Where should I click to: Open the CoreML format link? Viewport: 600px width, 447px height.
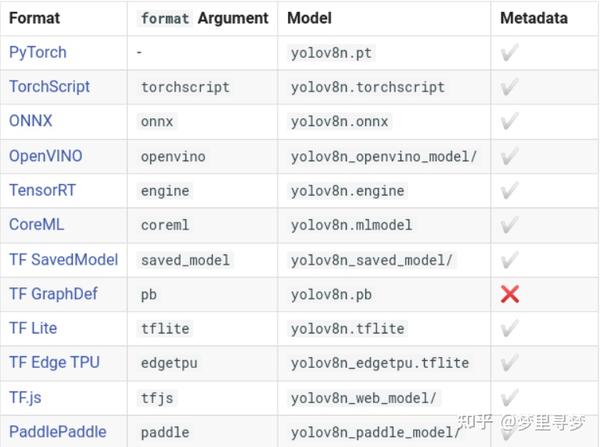point(37,225)
